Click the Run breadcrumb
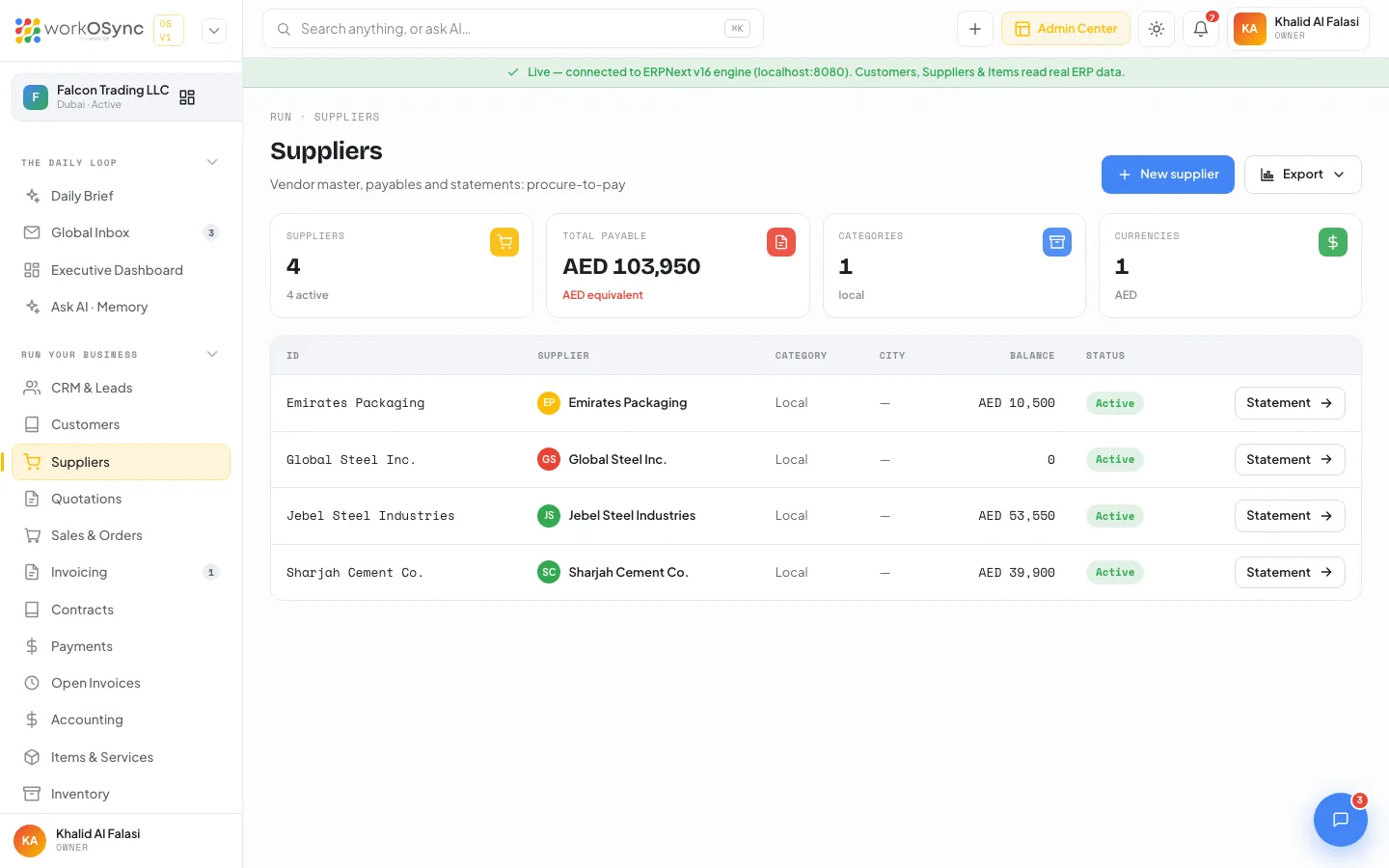Image resolution: width=1389 pixels, height=868 pixels. 281,118
